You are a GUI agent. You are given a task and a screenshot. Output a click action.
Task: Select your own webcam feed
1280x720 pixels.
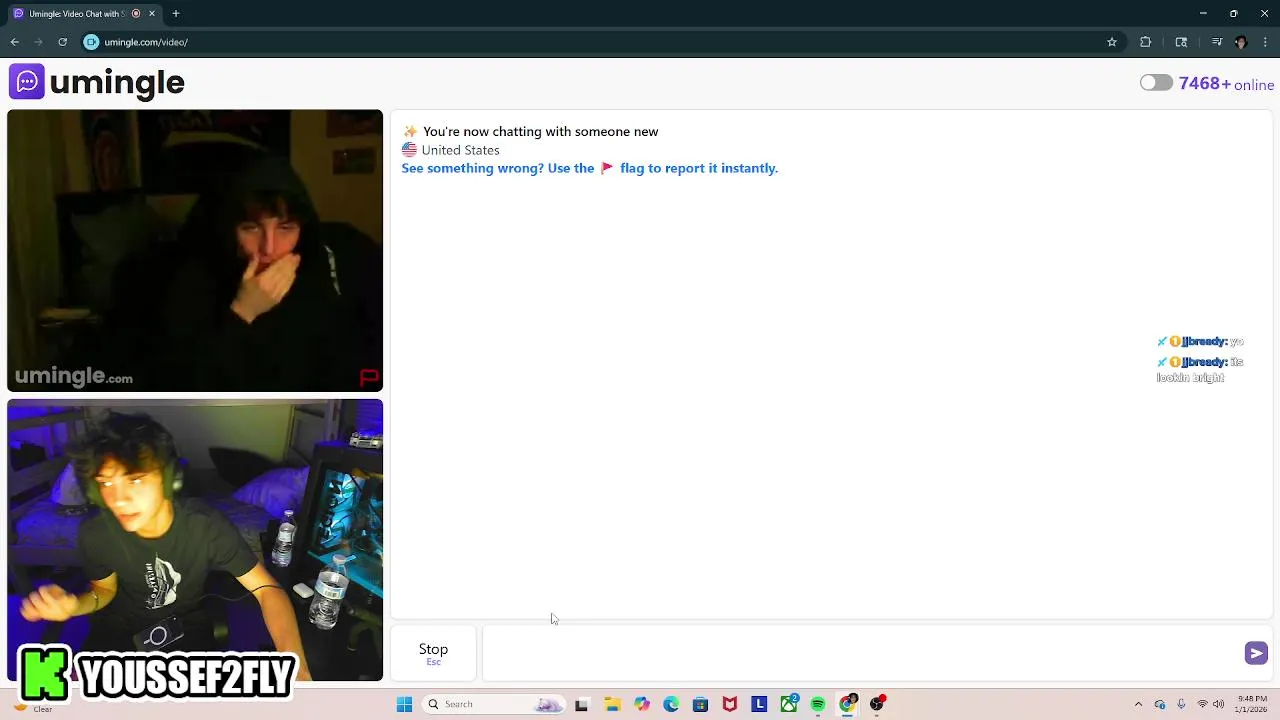[195, 540]
